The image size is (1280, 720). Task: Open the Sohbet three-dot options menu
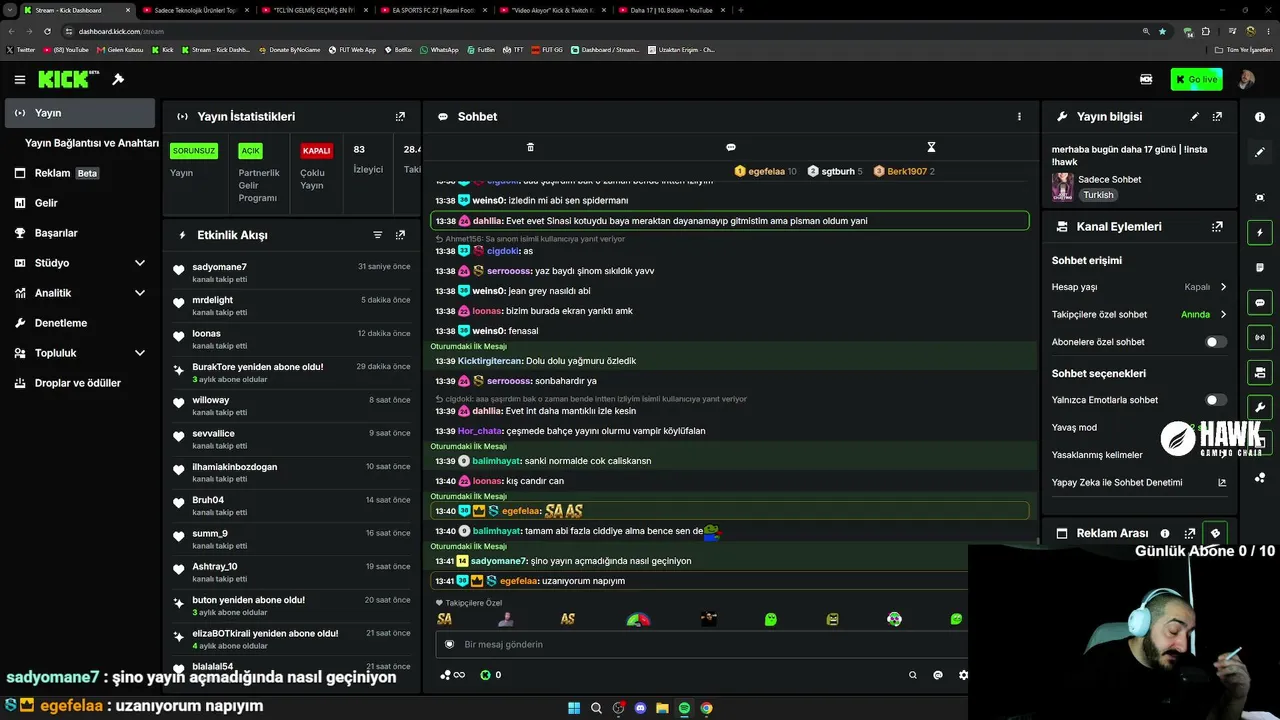coord(1019,117)
